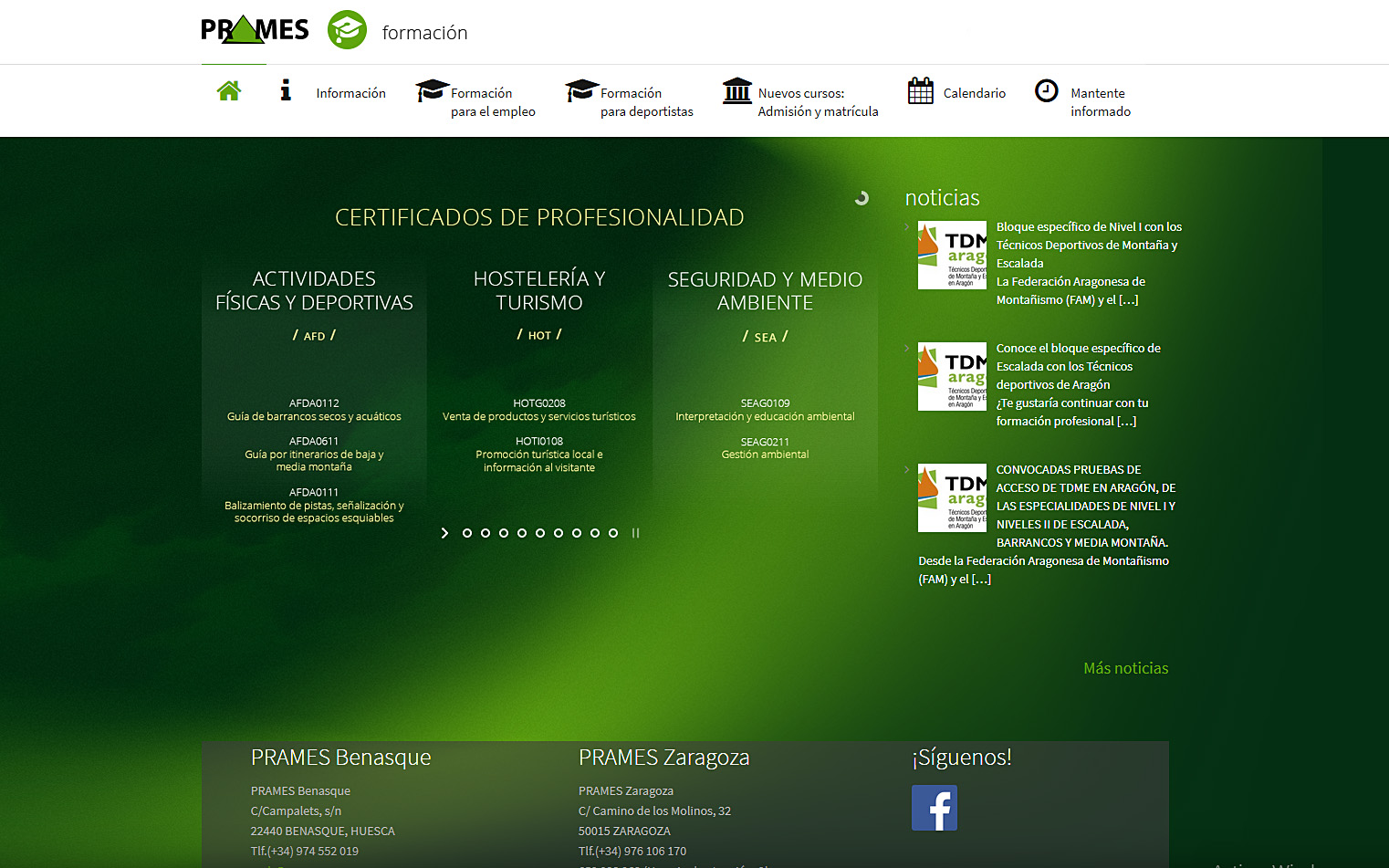Click the clock icon for Mantente informado

(1047, 90)
